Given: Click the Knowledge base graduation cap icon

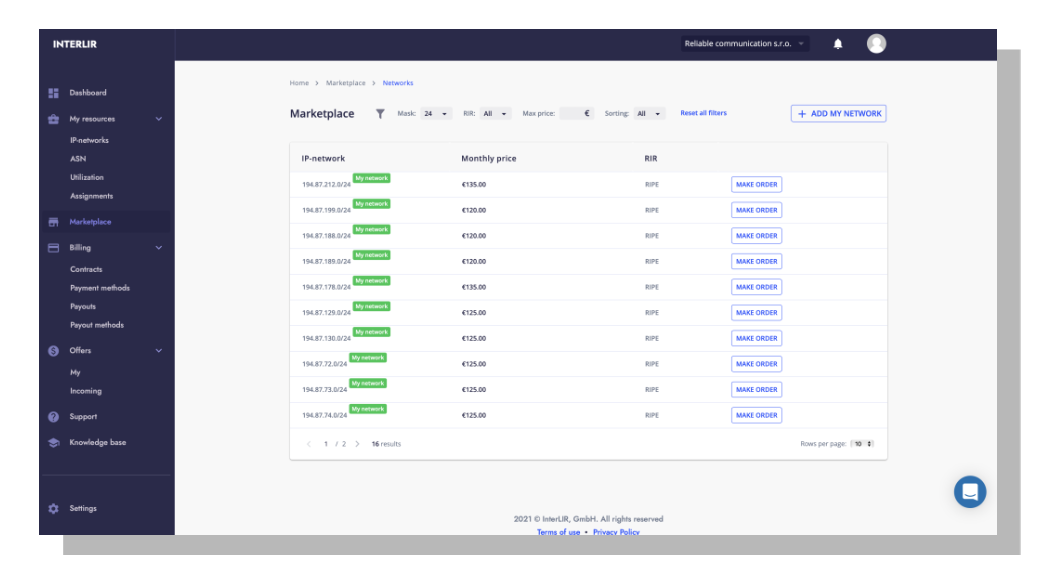Looking at the screenshot, I should pos(54,443).
